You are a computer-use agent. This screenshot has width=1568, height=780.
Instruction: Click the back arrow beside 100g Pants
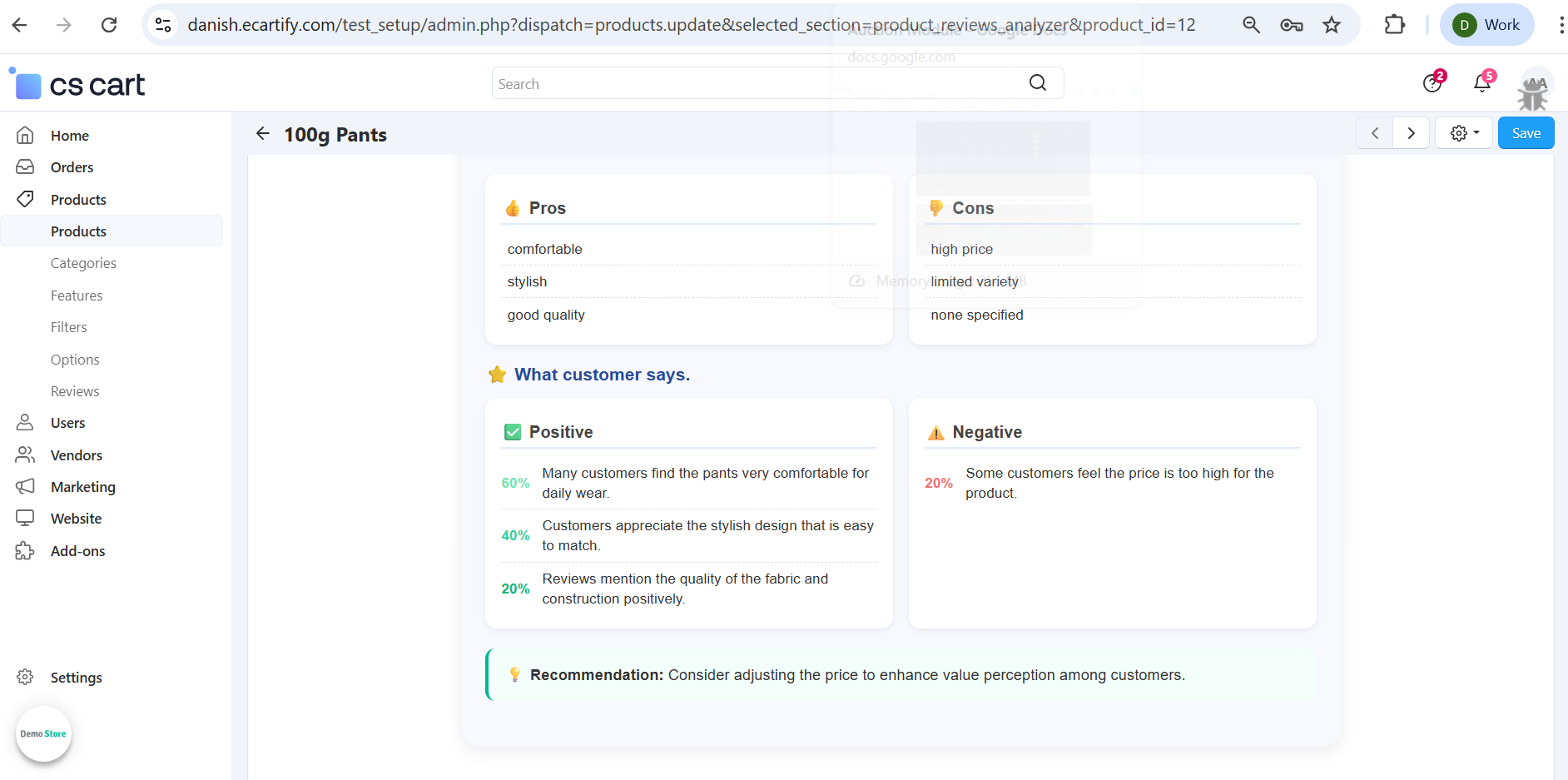coord(263,134)
